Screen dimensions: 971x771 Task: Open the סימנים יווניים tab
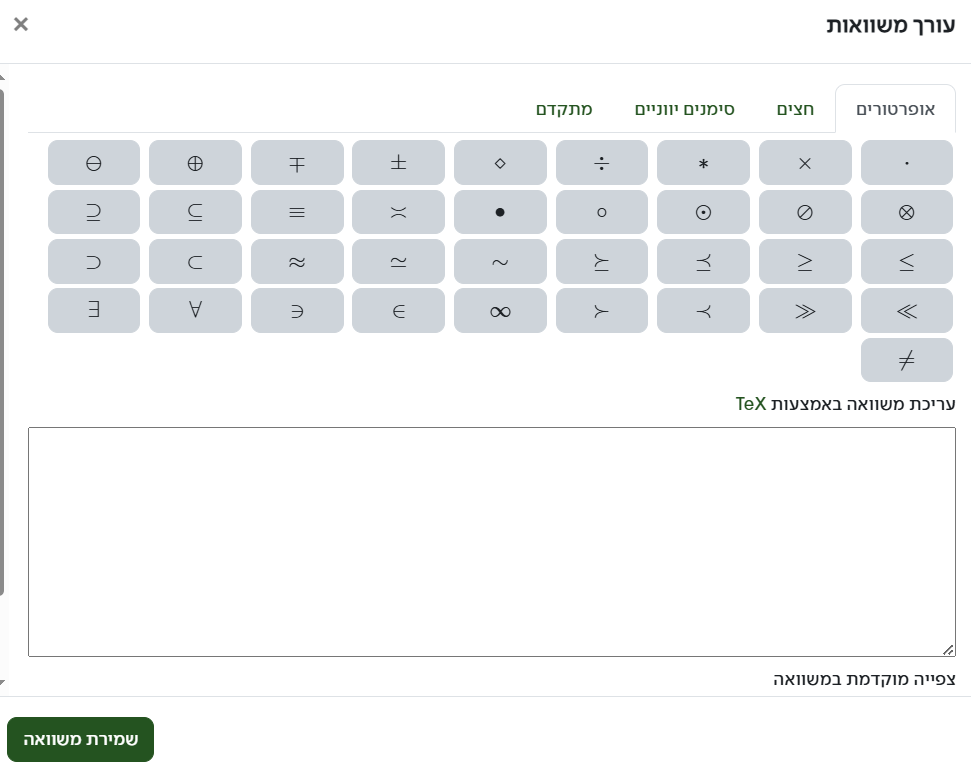685,109
